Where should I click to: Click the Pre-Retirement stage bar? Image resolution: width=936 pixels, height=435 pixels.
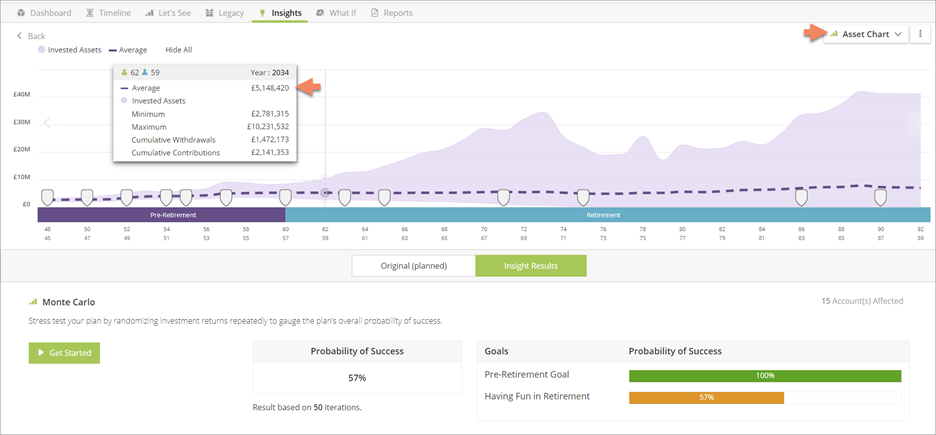coord(161,215)
